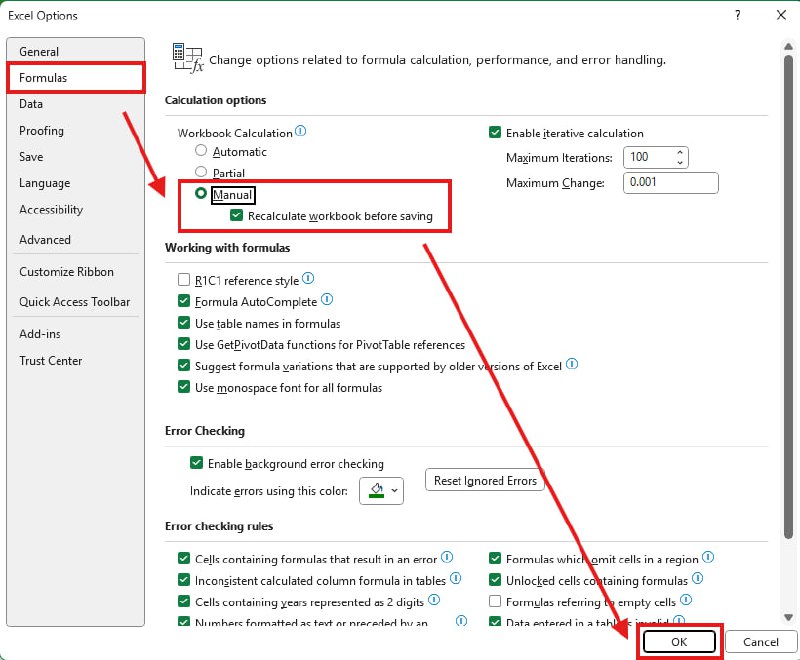800x660 pixels.
Task: Click the Reset Ignored Errors button
Action: tap(485, 481)
